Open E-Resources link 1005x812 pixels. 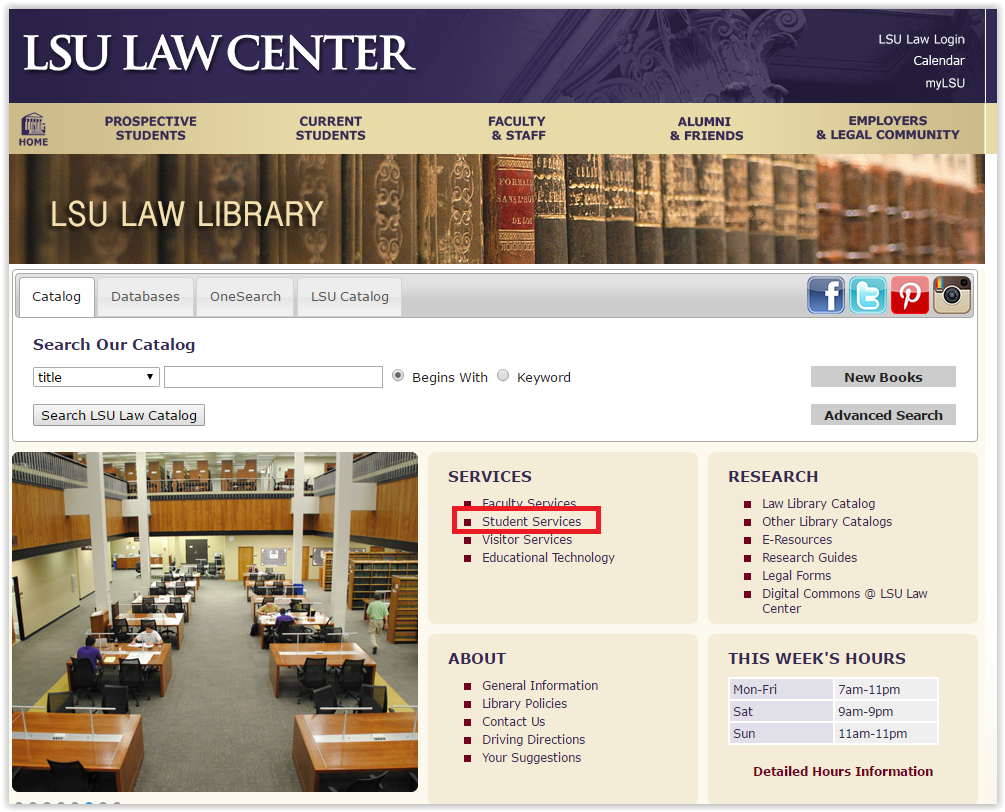[797, 540]
